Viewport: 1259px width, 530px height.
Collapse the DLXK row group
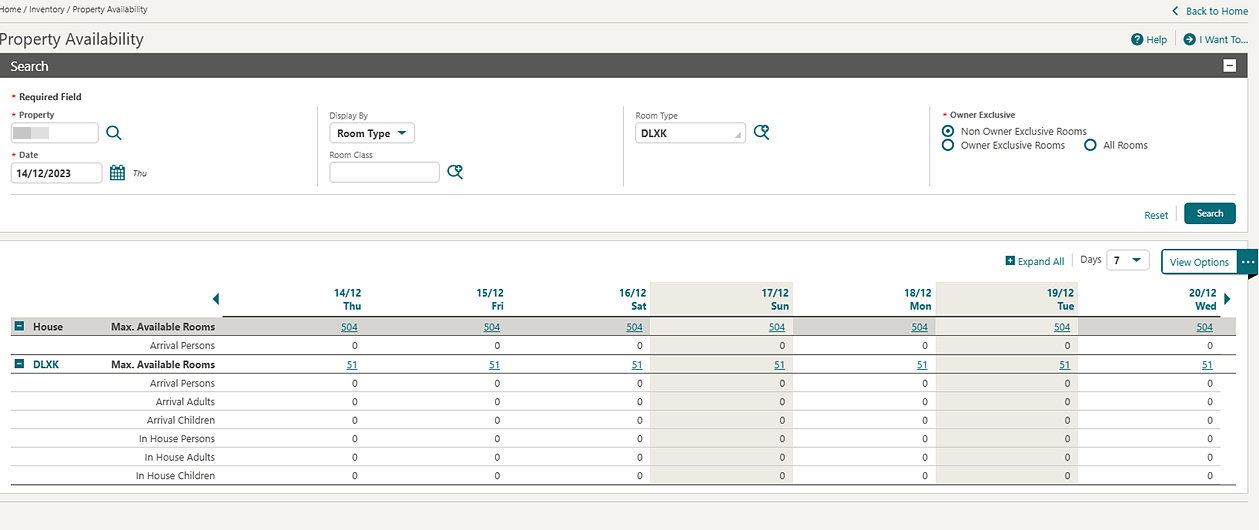(19, 364)
